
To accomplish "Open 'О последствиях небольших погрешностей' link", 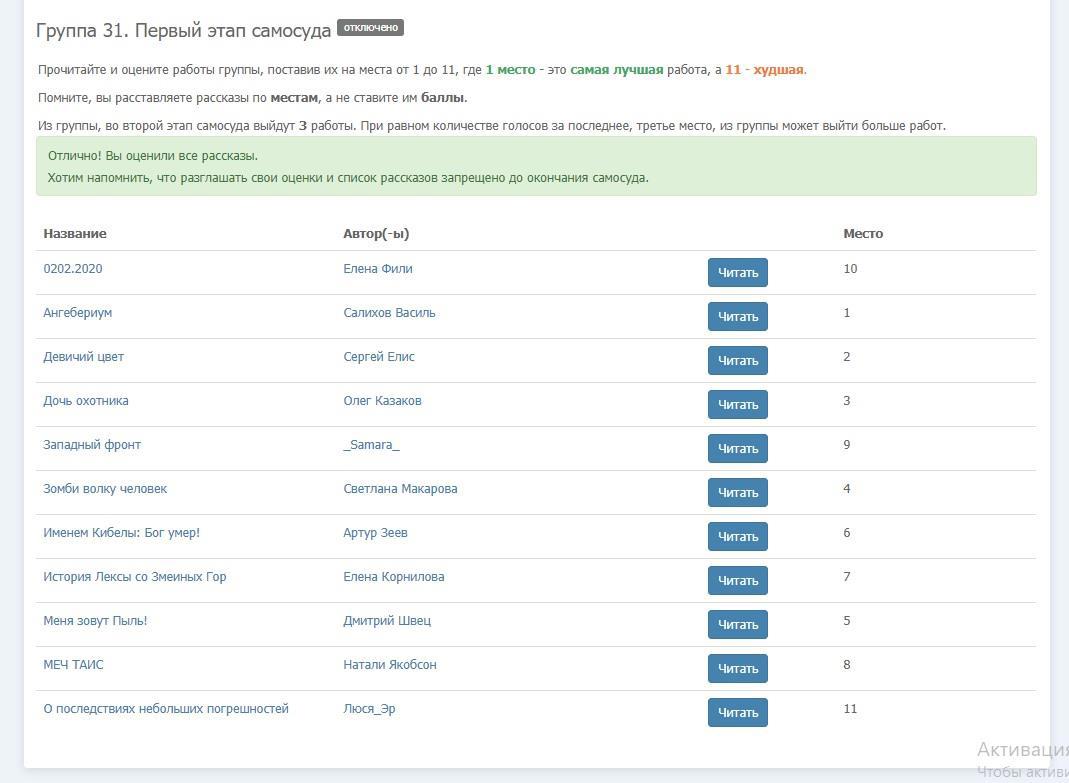I will 166,709.
